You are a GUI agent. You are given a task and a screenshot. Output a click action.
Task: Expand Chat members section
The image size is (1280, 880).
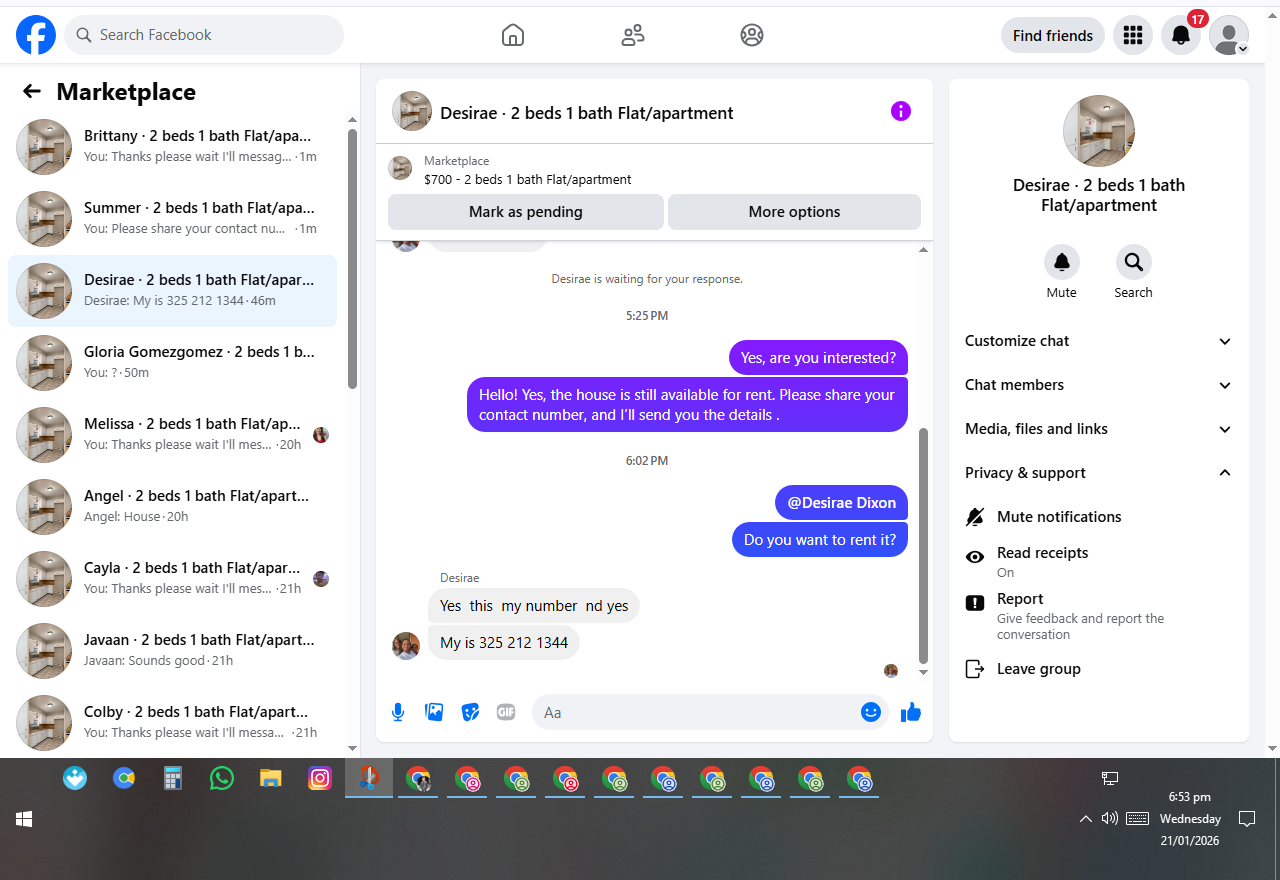coord(1099,385)
